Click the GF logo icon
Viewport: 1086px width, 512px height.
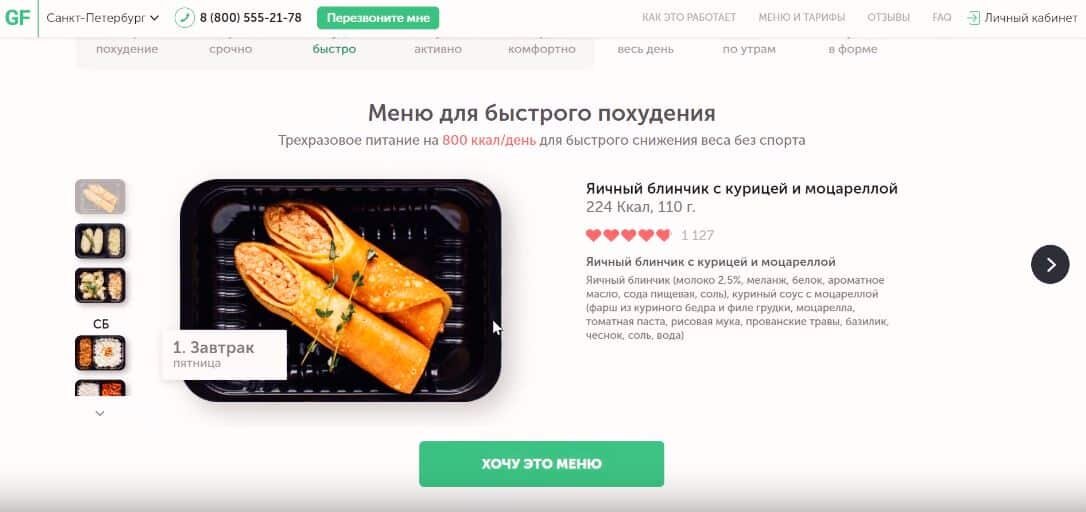coord(17,17)
